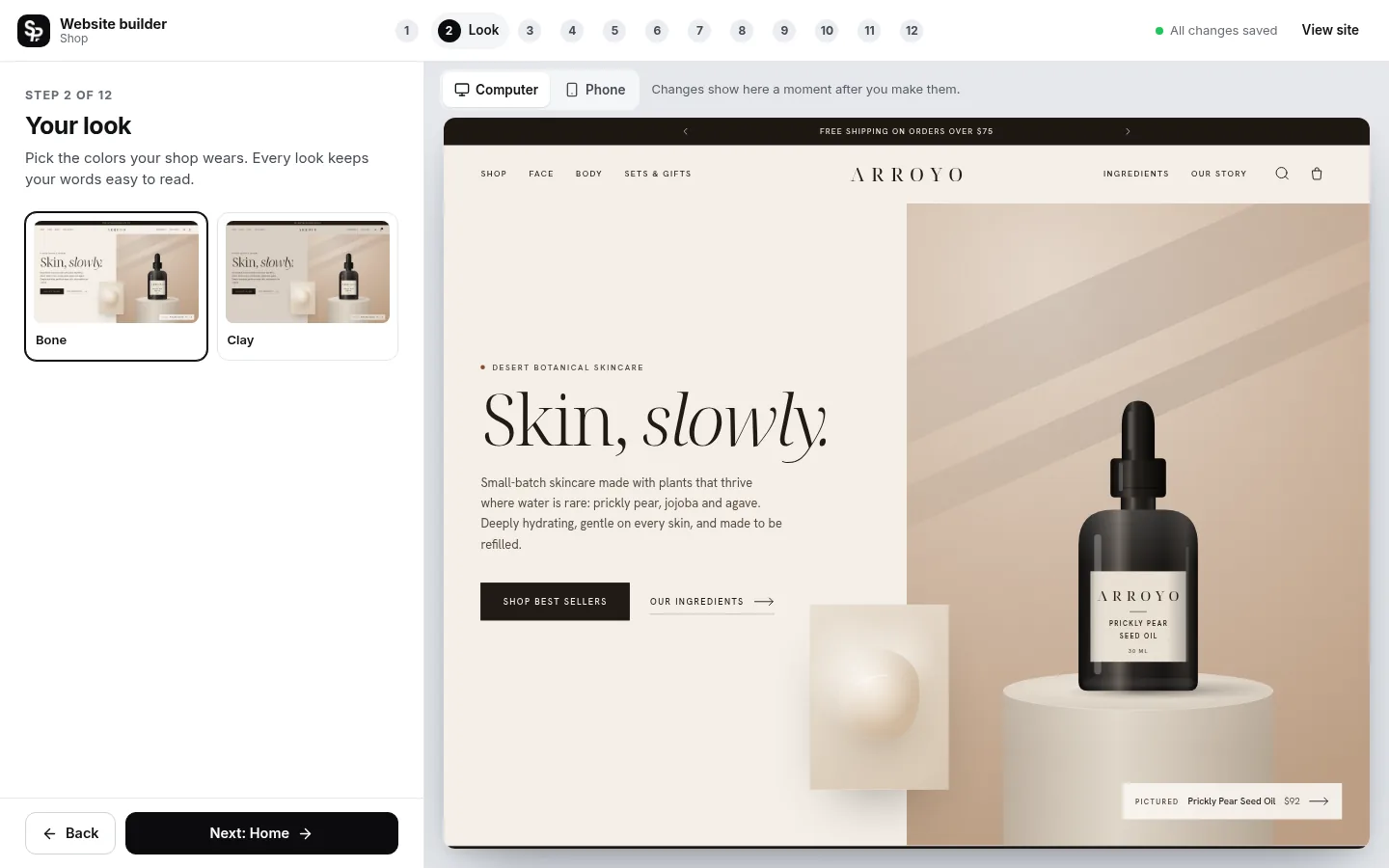Jump to step 12
The image size is (1389, 868).
click(912, 31)
